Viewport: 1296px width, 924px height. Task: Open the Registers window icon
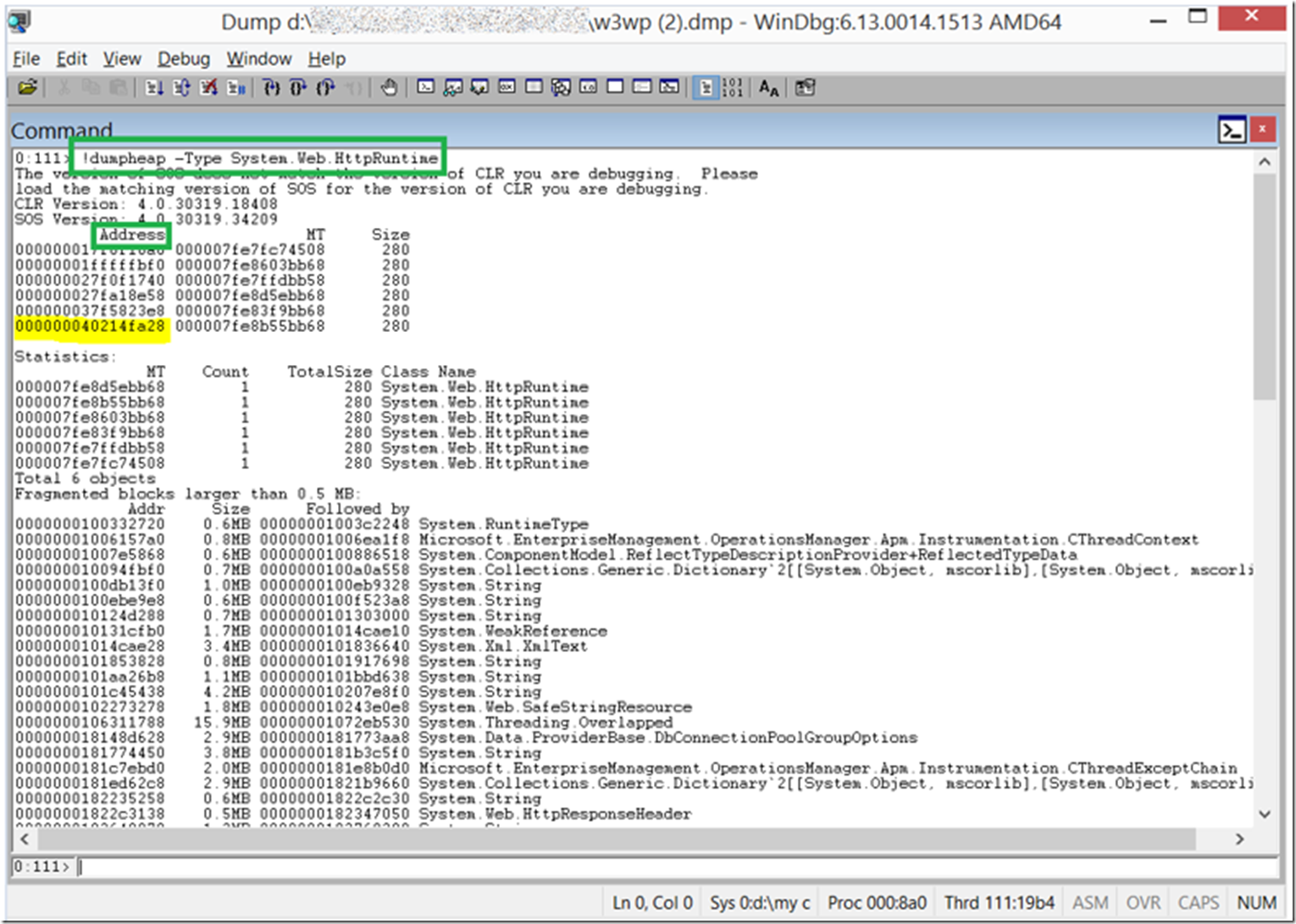pyautogui.click(x=507, y=87)
